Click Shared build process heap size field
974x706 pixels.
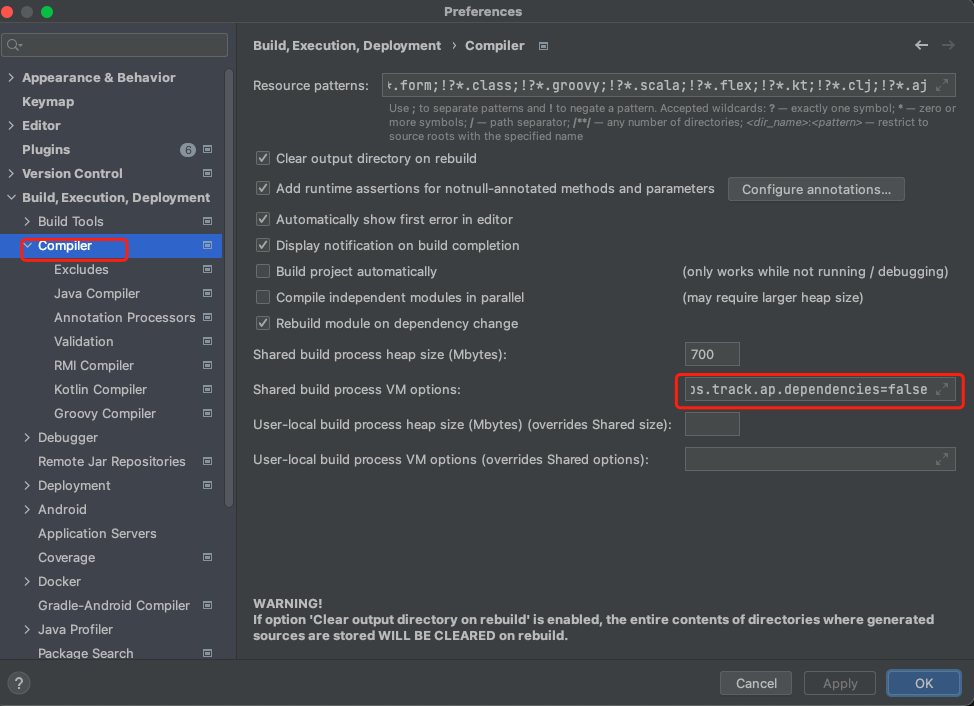pyautogui.click(x=712, y=355)
